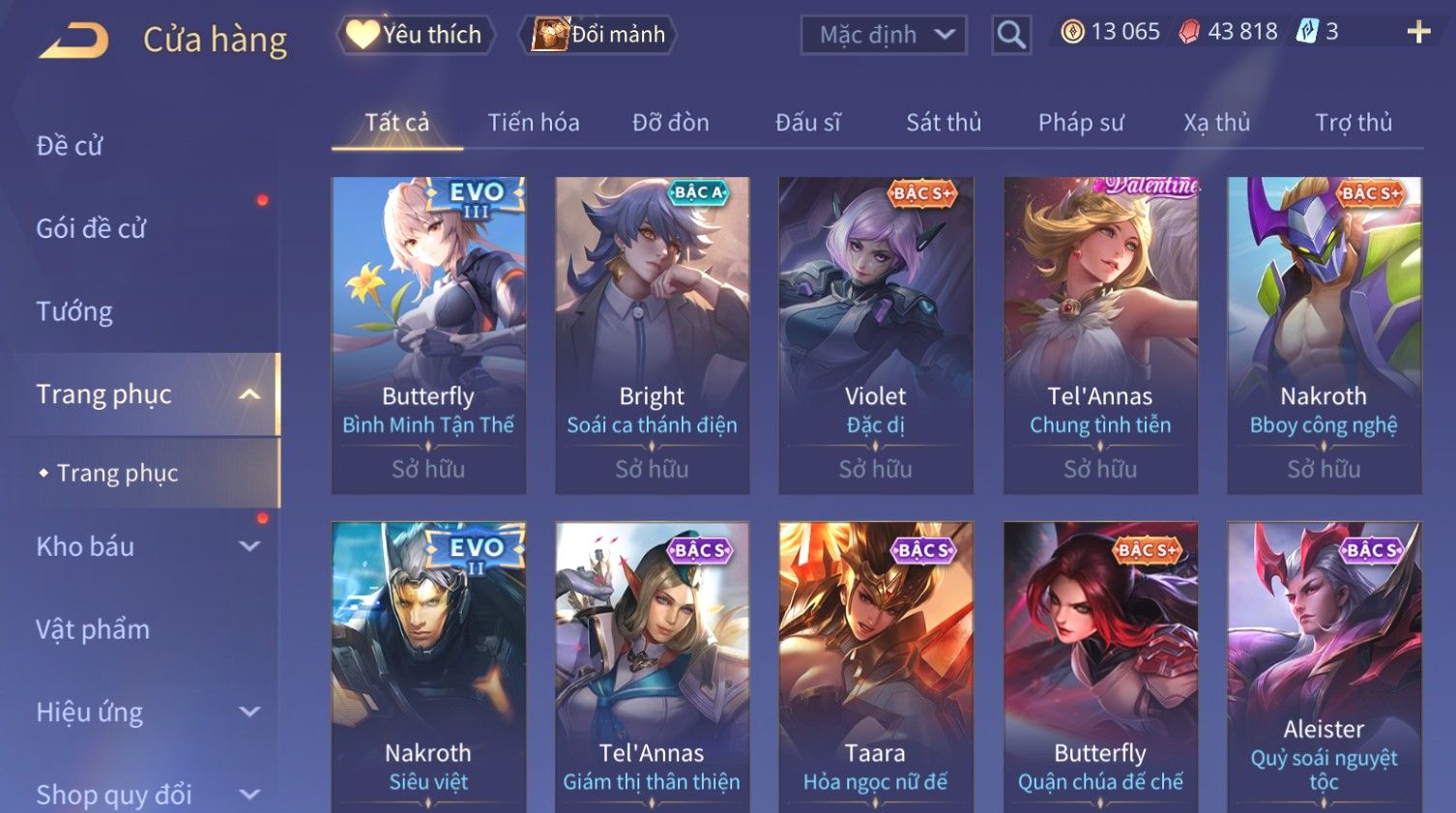Click the red ruby balance 43 818

coord(1228,32)
